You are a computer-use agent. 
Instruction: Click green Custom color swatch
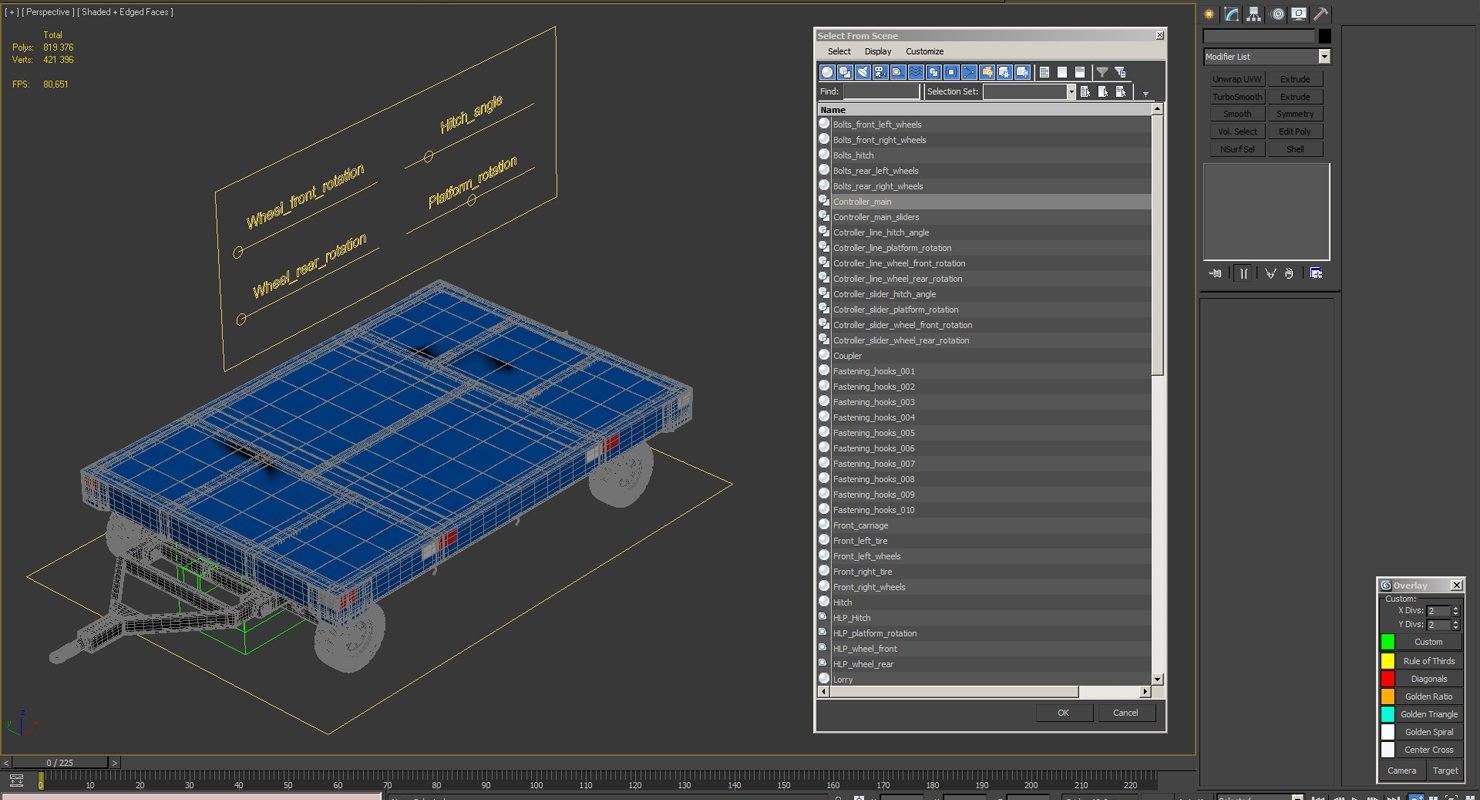tap(1388, 642)
